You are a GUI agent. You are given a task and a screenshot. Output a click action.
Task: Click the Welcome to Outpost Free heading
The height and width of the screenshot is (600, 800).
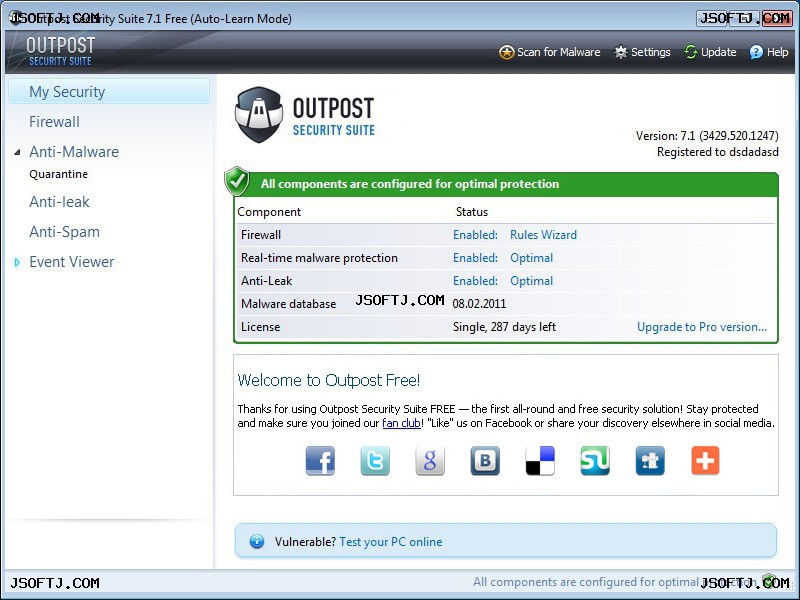[x=329, y=380]
